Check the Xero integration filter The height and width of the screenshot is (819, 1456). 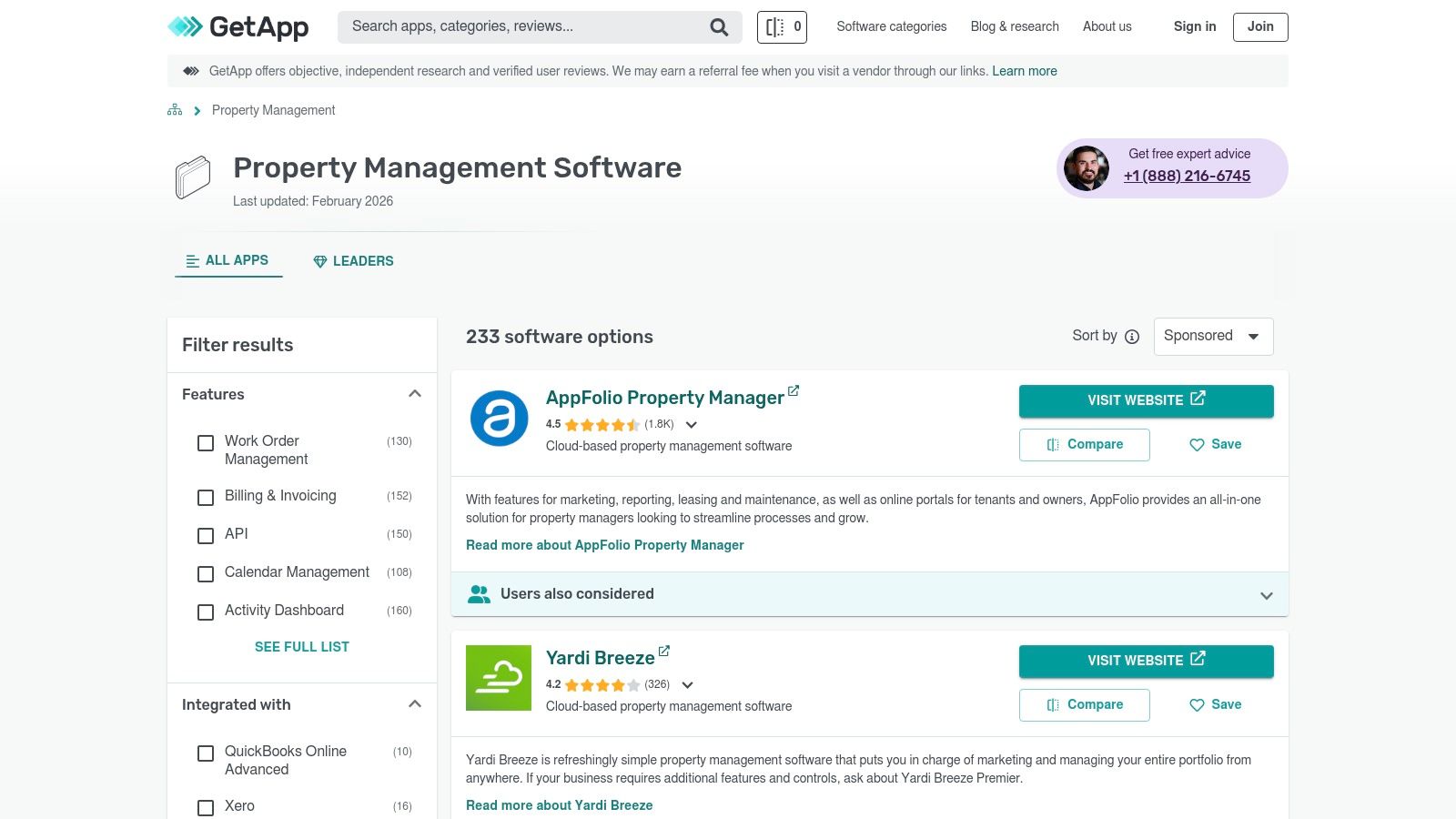pyautogui.click(x=206, y=808)
